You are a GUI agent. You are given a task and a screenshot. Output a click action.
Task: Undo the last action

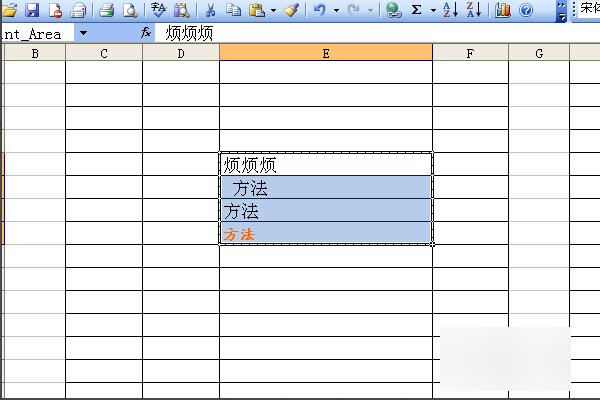pos(320,10)
